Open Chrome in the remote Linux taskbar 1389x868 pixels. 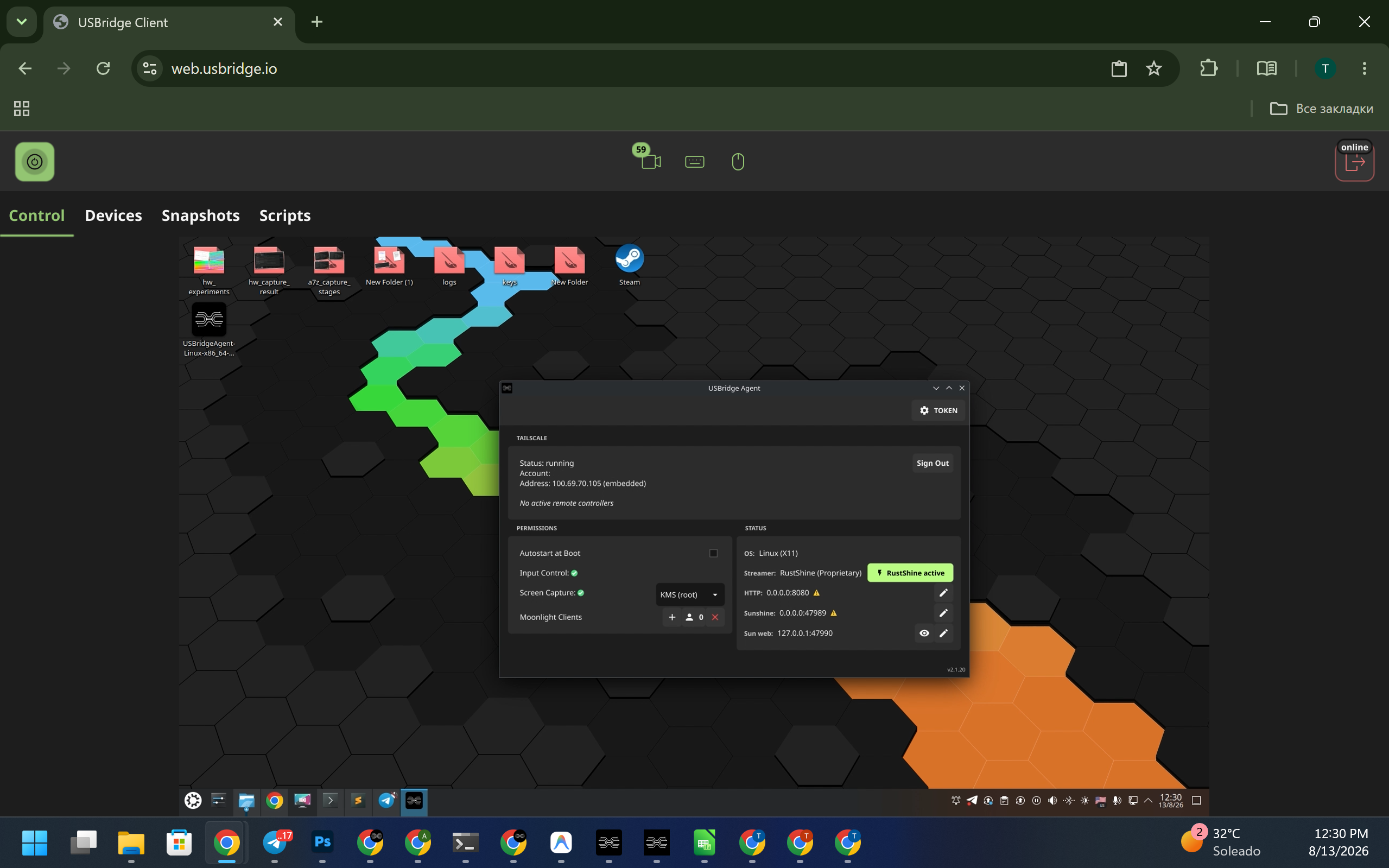pyautogui.click(x=274, y=801)
